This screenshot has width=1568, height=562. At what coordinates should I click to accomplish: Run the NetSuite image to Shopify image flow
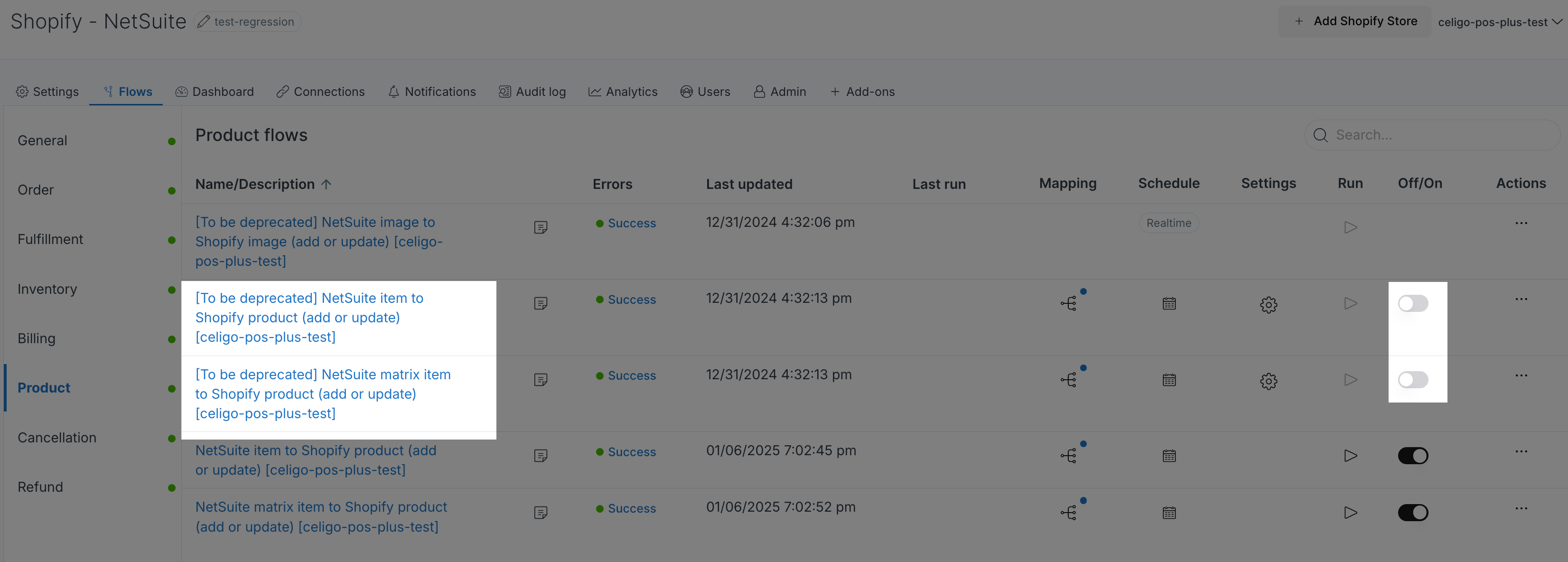1351,227
